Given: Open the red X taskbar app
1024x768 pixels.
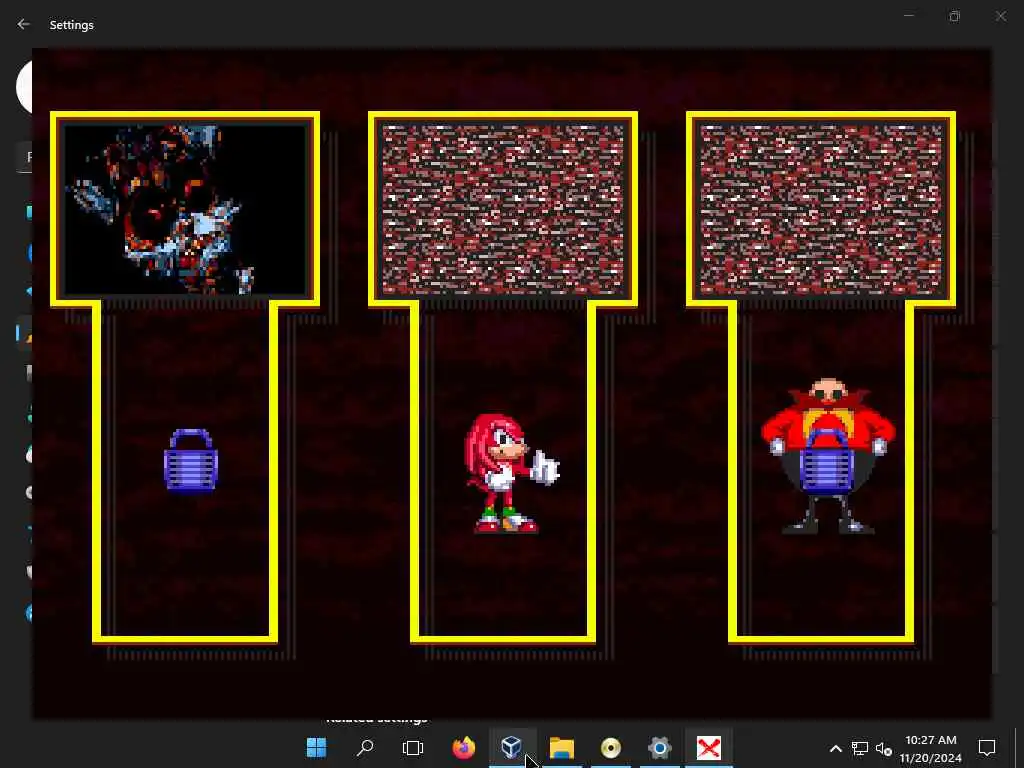Looking at the screenshot, I should click(709, 747).
